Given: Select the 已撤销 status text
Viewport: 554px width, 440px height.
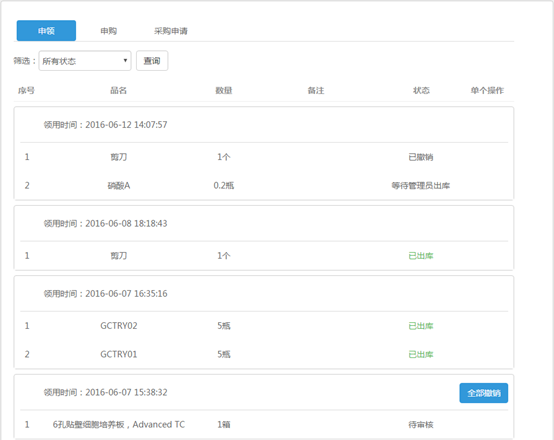Looking at the screenshot, I should (421, 157).
